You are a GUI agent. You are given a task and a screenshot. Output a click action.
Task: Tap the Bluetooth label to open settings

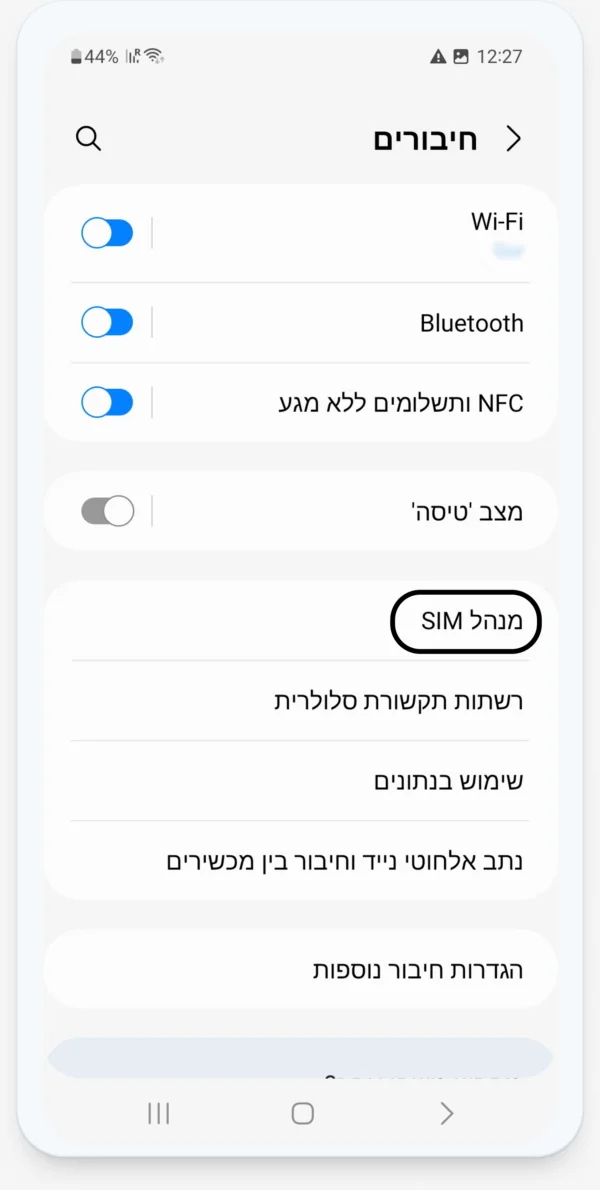[471, 323]
